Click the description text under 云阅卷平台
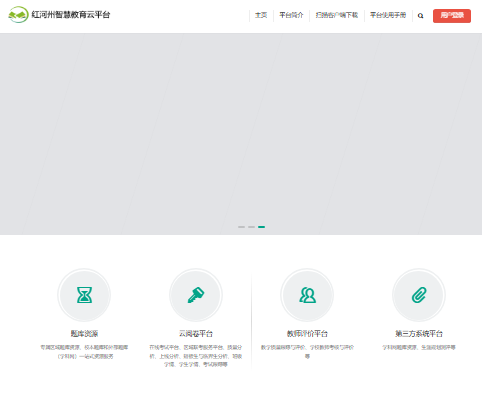The width and height of the screenshot is (482, 396). [196, 356]
